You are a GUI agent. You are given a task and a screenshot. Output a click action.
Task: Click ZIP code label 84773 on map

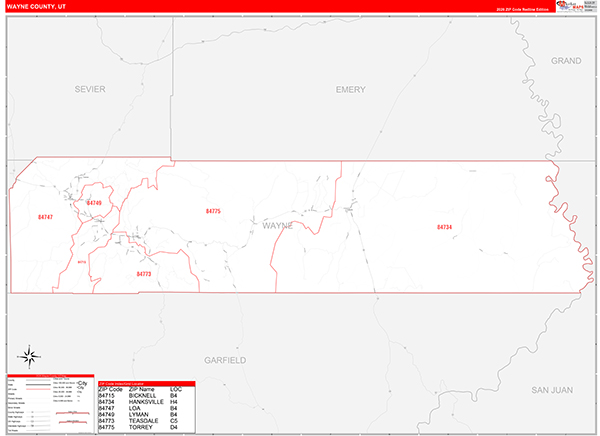point(144,274)
